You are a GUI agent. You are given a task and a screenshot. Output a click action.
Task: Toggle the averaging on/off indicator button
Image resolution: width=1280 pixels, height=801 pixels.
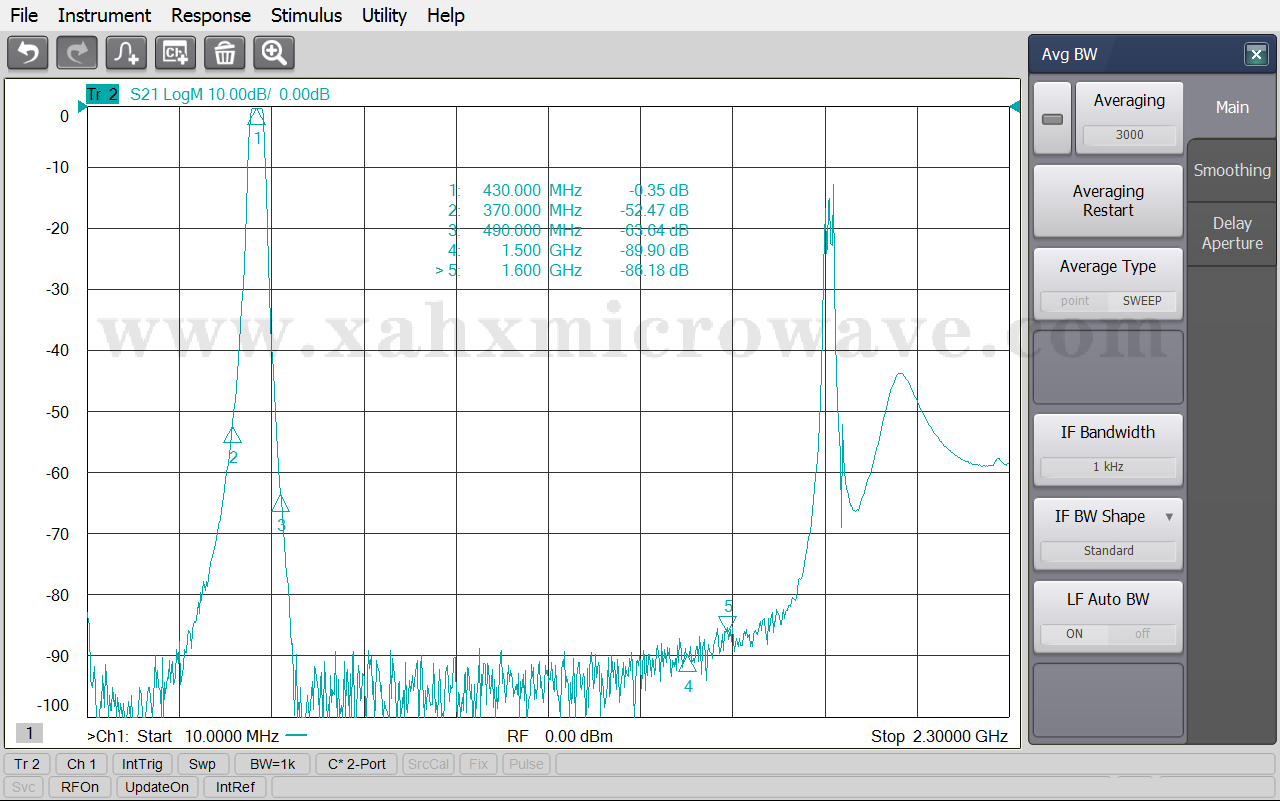coord(1052,118)
